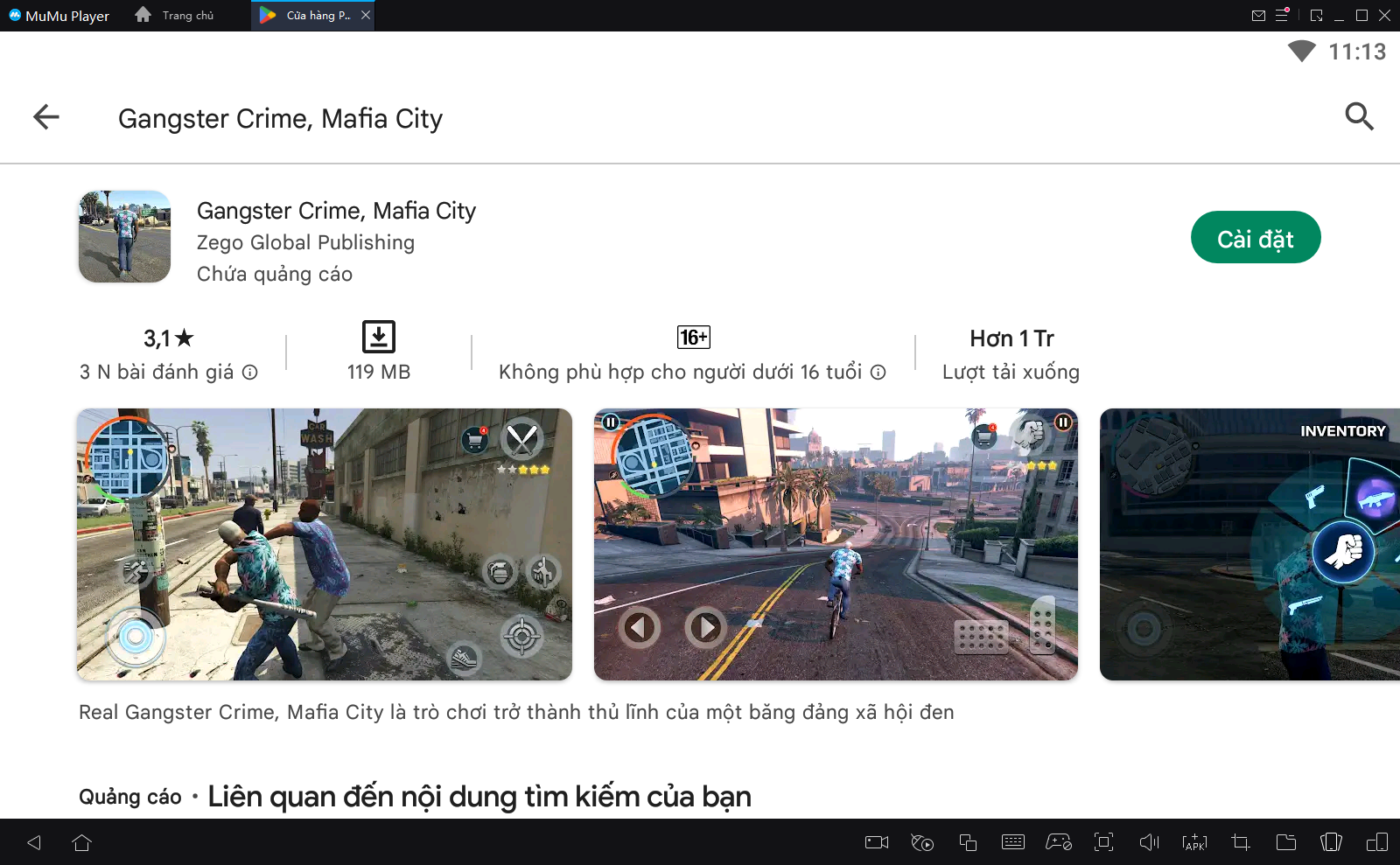
Task: Click the back arrow in Play Store
Action: point(46,116)
